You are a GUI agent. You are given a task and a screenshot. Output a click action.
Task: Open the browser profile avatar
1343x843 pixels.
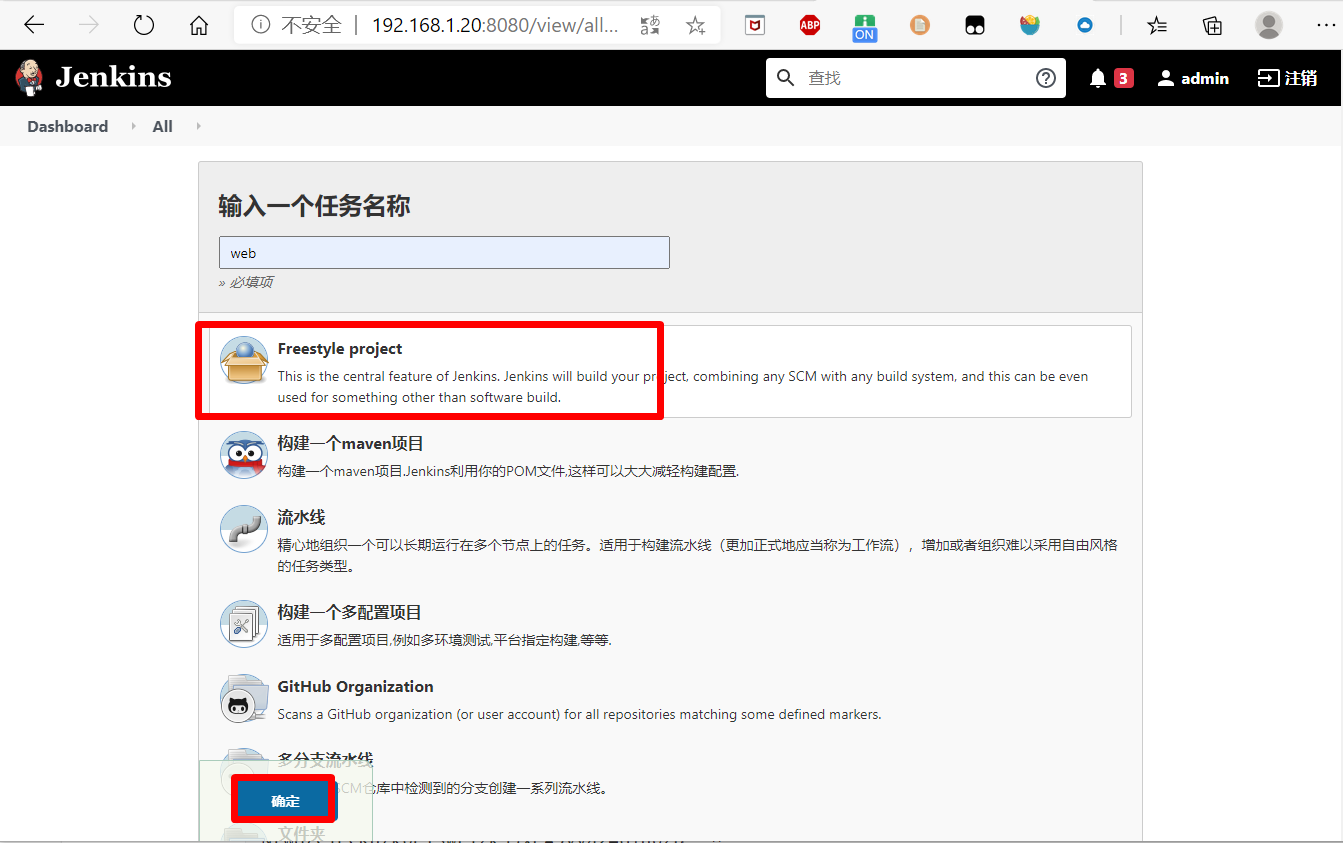1269,25
